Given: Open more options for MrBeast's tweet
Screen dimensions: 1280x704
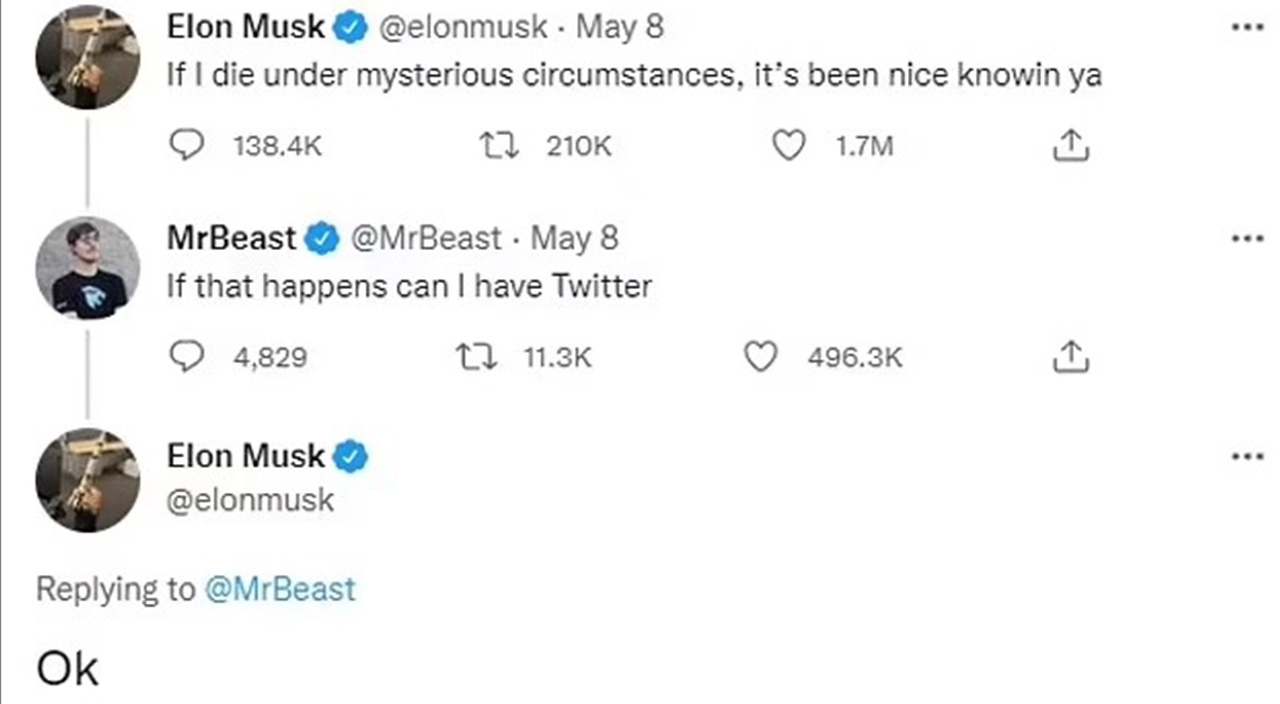Looking at the screenshot, I should click(1248, 238).
